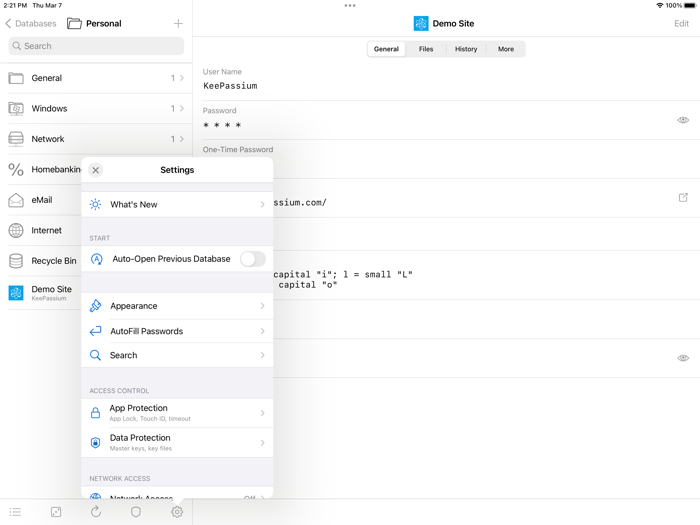Click the One-Time Password label
700x525 pixels.
[238, 150]
